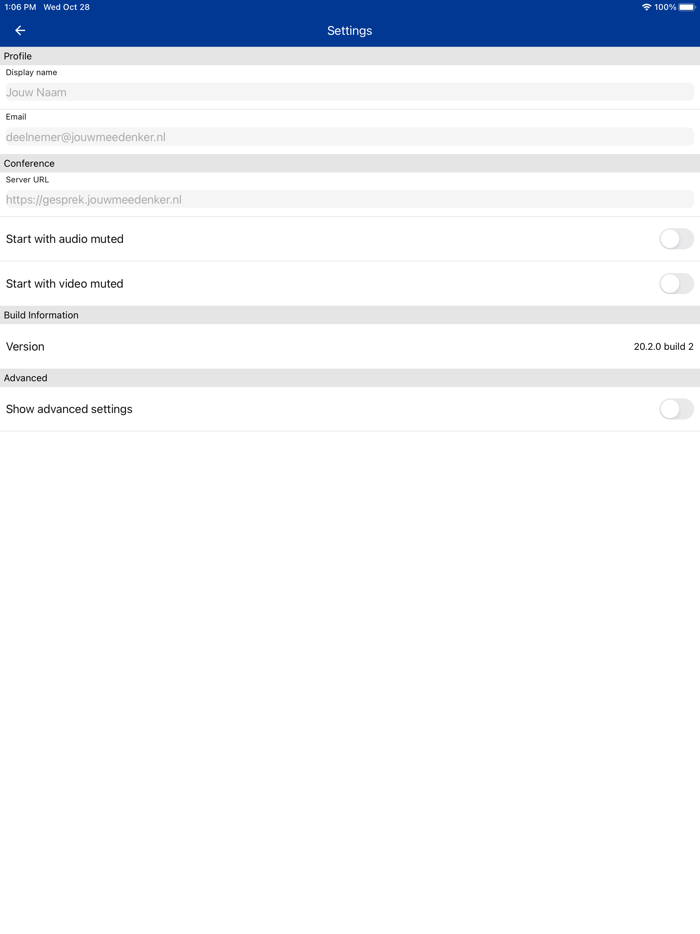Image resolution: width=700 pixels, height=934 pixels.
Task: Toggle Start with video muted switch
Action: point(676,284)
